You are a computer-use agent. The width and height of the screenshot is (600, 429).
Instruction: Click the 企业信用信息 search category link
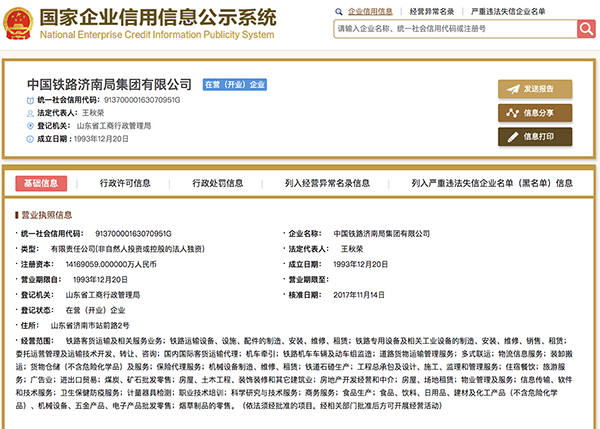pos(370,11)
